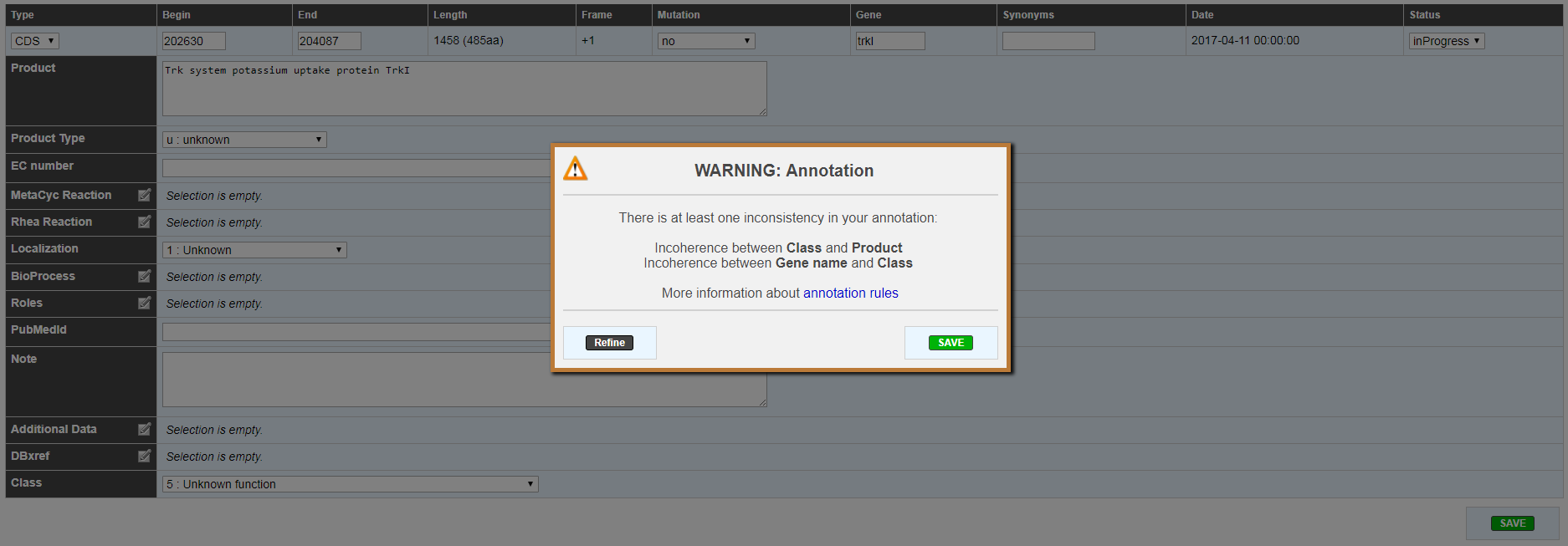Open the Mutation dropdown showing no
Viewport: 1568px width, 546px height.
[706, 41]
